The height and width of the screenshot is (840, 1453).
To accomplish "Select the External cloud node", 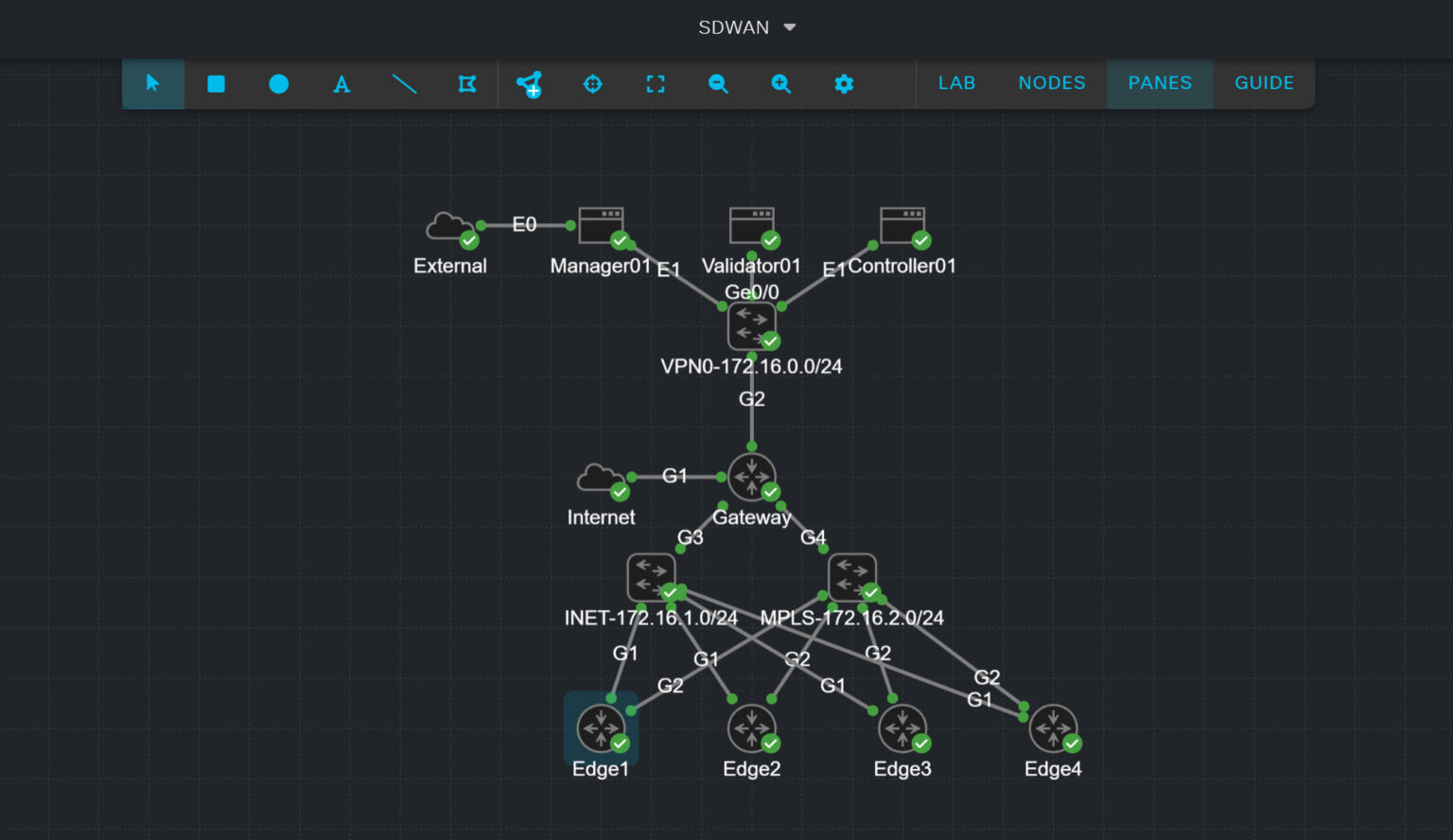I will [x=449, y=225].
